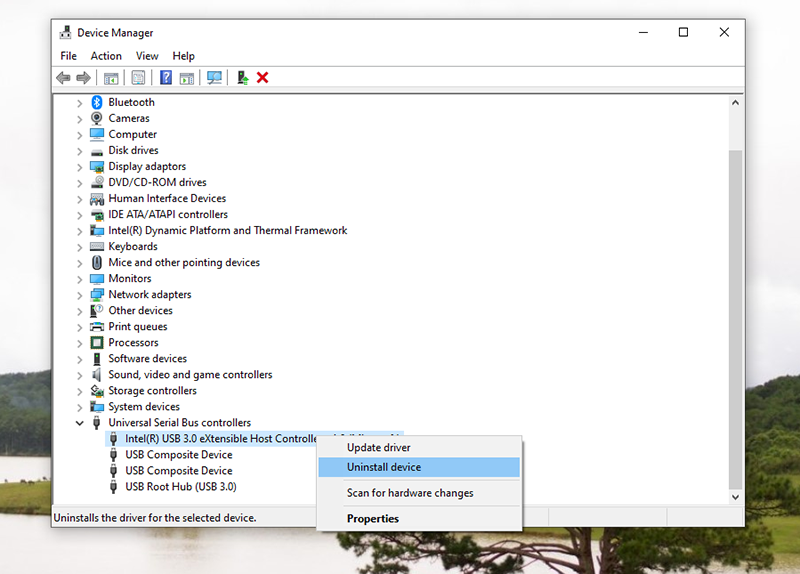The height and width of the screenshot is (574, 800).
Task: Click the Forward arrow toolbar icon
Action: 83,78
